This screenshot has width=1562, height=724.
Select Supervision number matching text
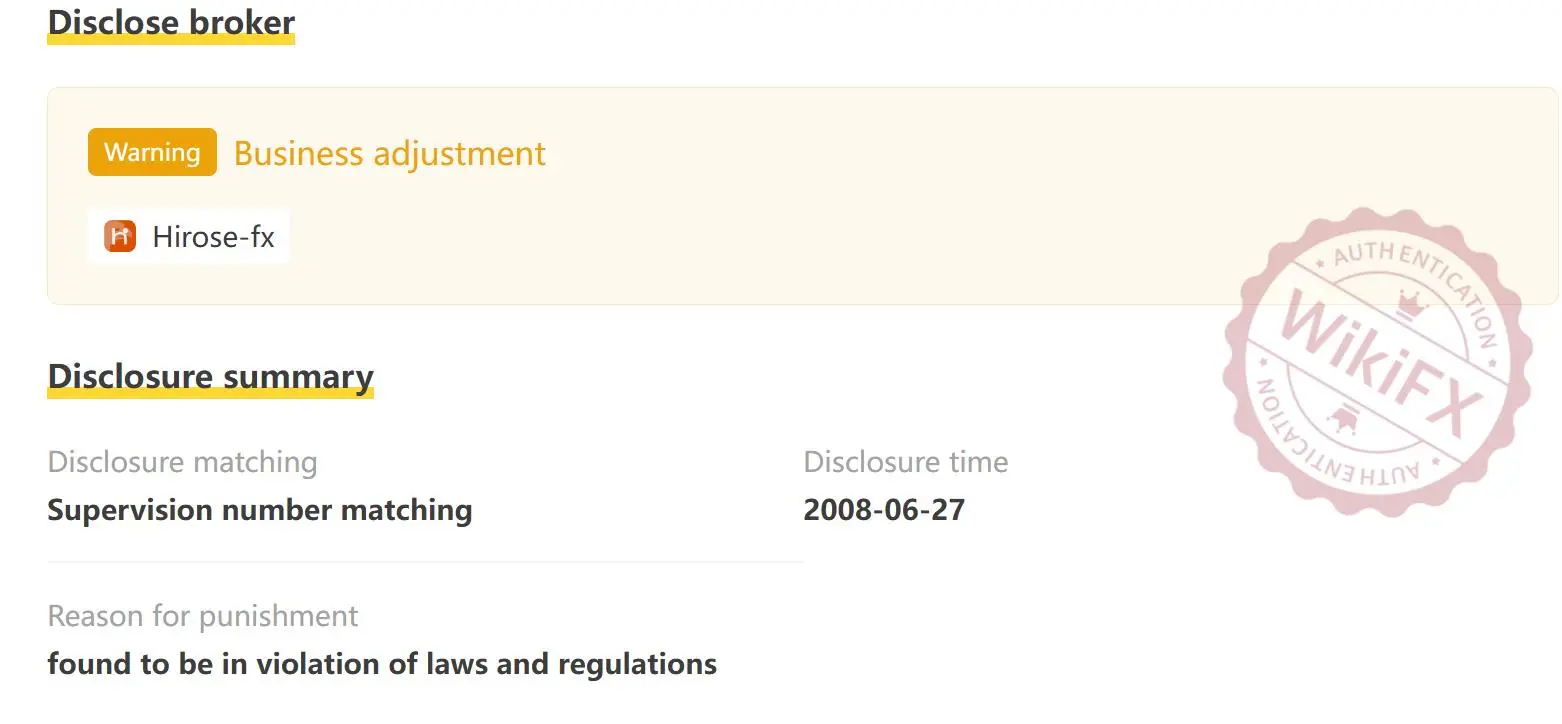[260, 510]
